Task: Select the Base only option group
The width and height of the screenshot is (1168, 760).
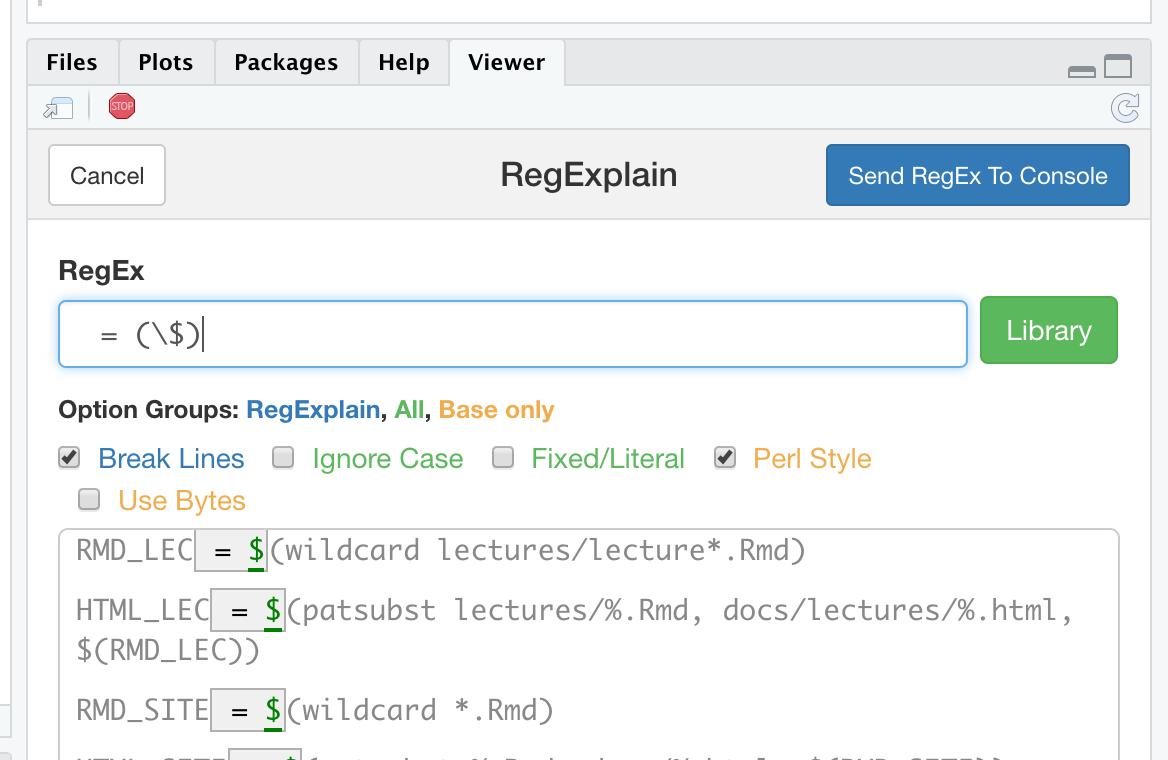Action: (x=496, y=410)
